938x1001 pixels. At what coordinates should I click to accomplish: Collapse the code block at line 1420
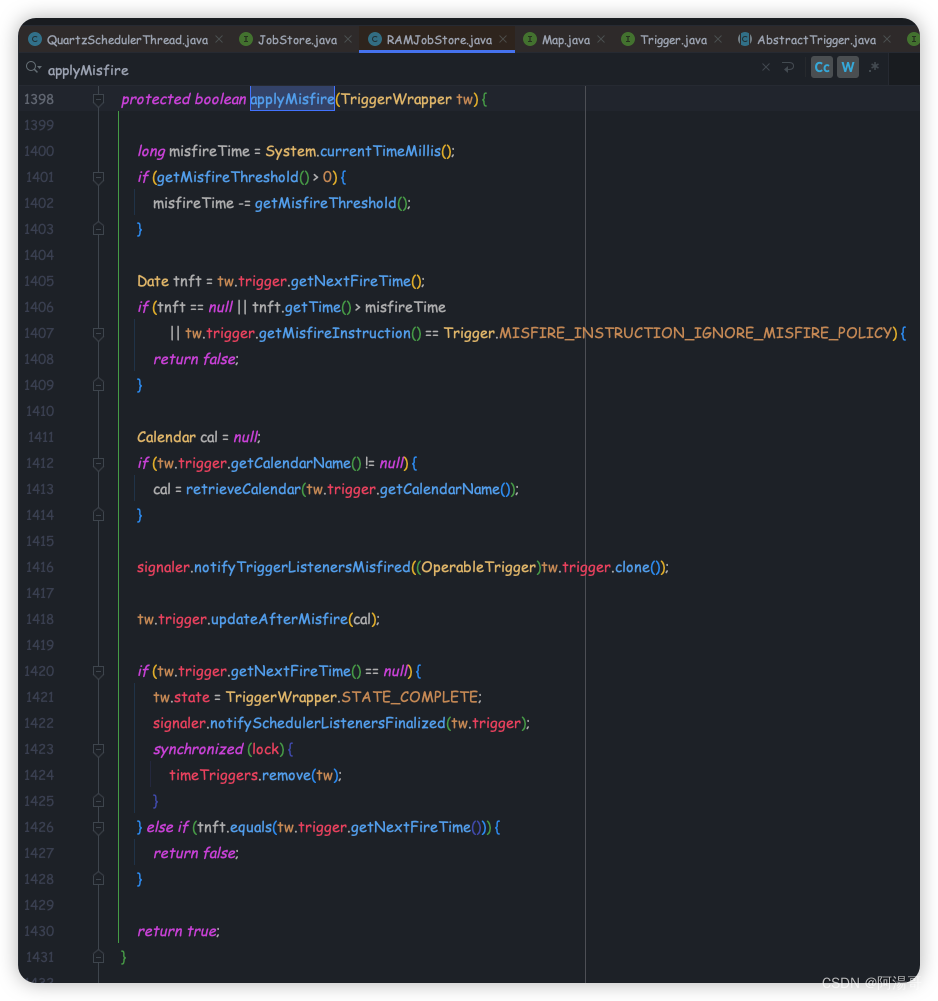click(x=97, y=671)
